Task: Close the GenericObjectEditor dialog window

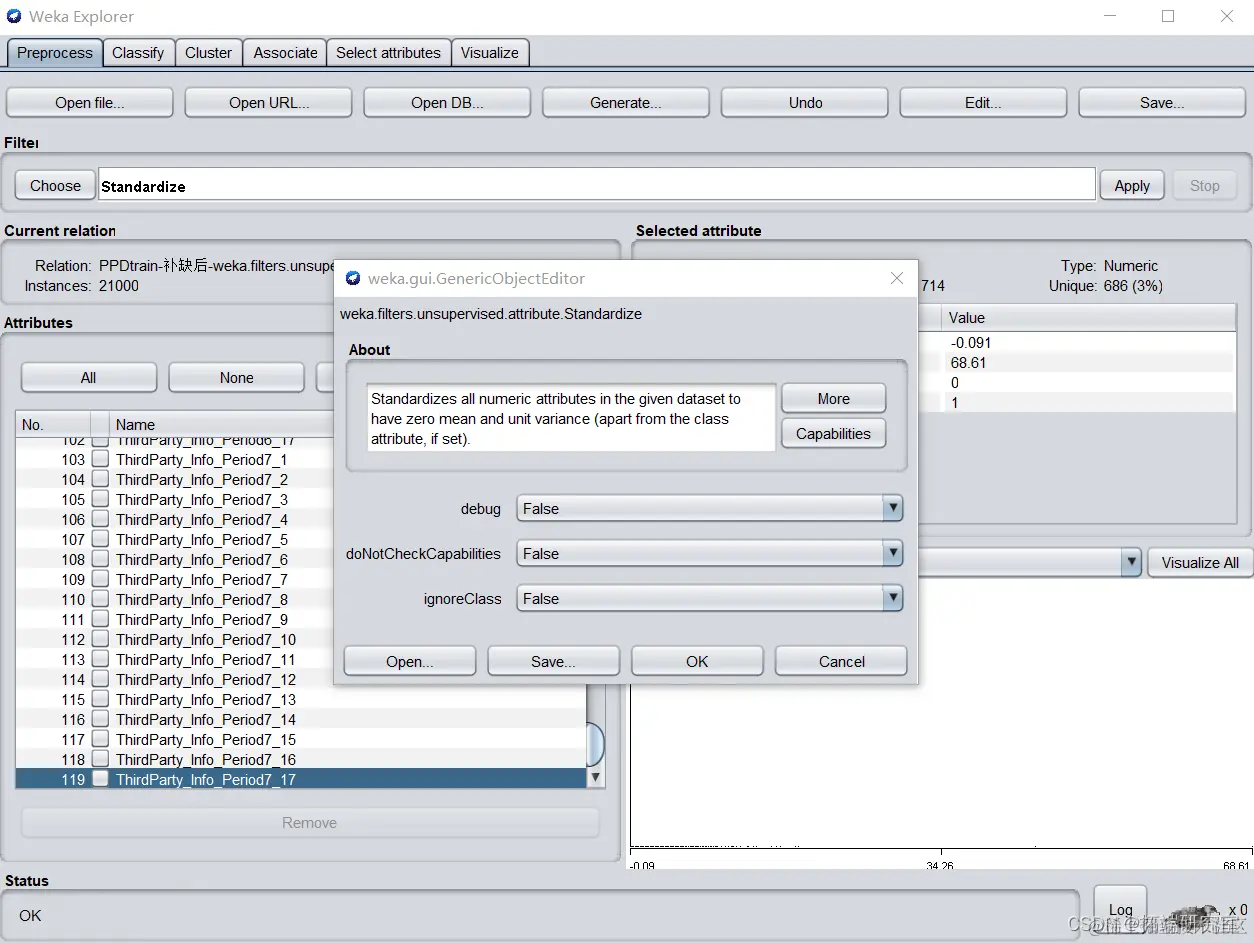Action: [x=896, y=278]
